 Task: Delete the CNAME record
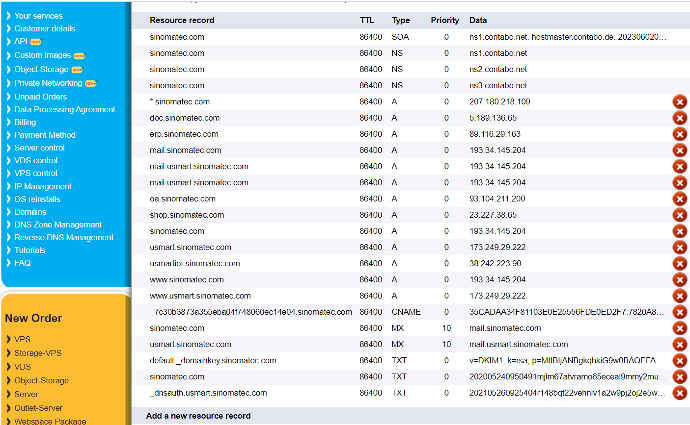(x=679, y=312)
